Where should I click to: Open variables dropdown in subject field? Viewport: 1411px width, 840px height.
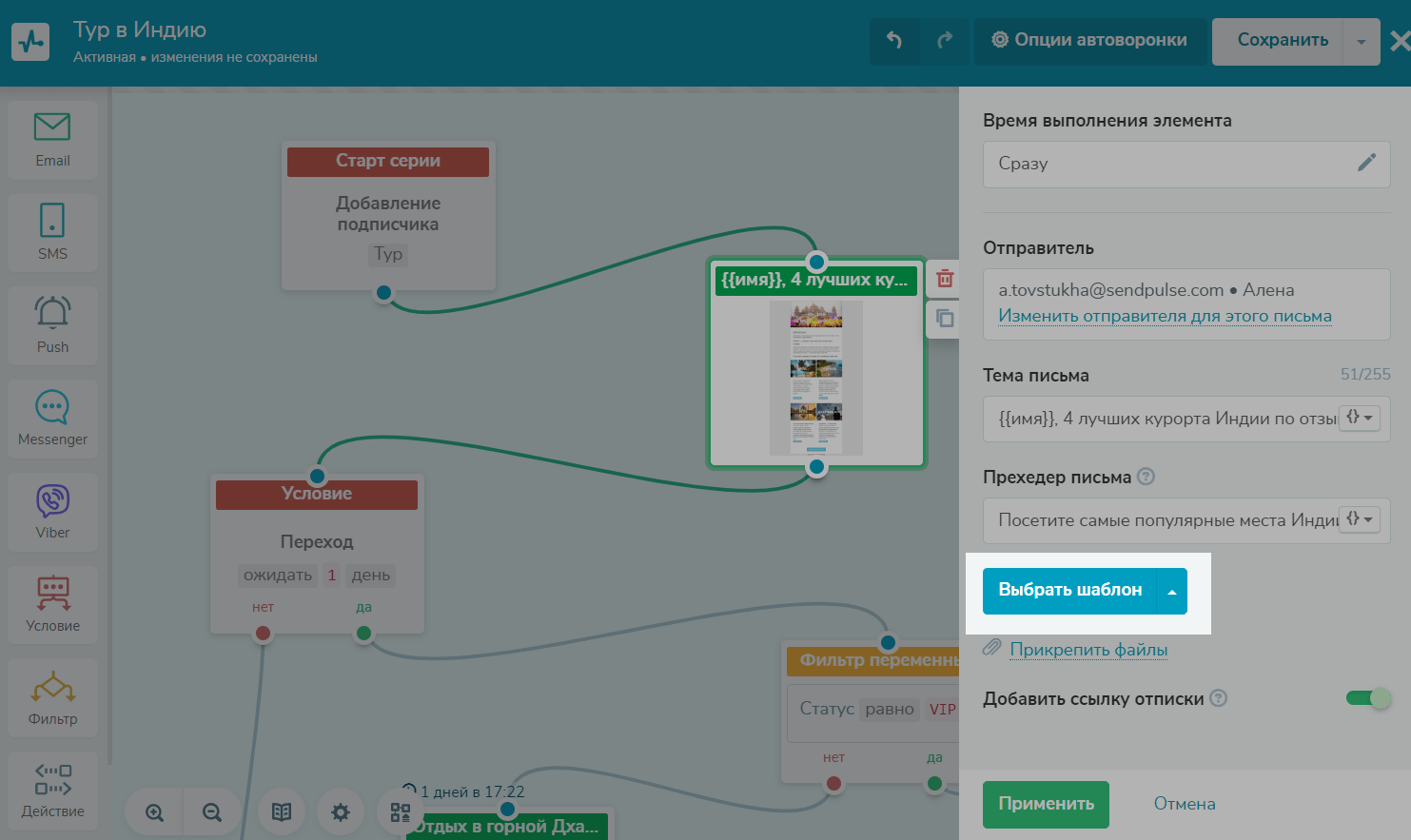(x=1359, y=418)
